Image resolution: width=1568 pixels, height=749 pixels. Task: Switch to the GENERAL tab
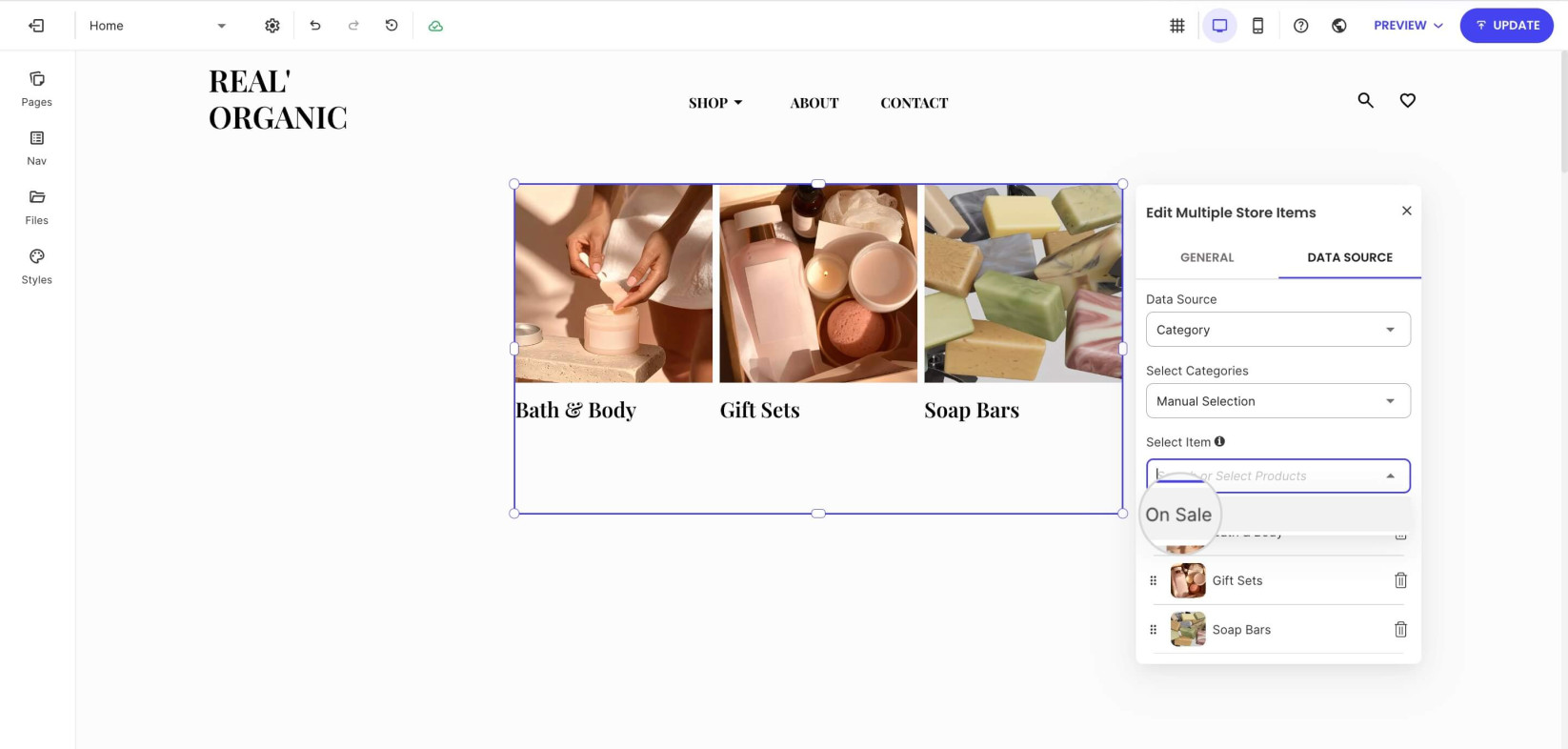(x=1207, y=257)
